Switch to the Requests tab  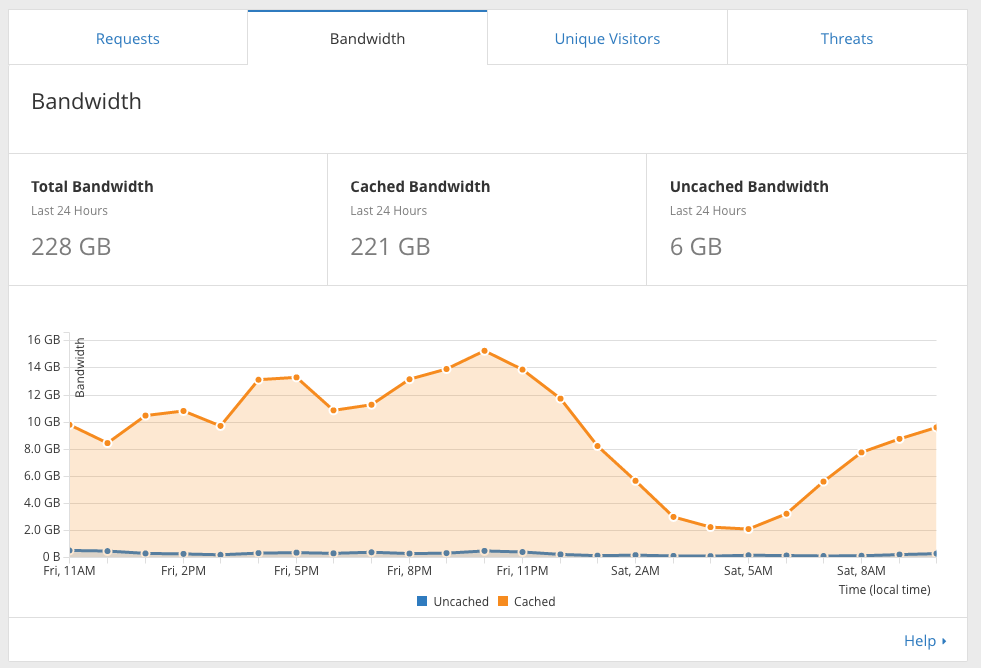click(128, 39)
